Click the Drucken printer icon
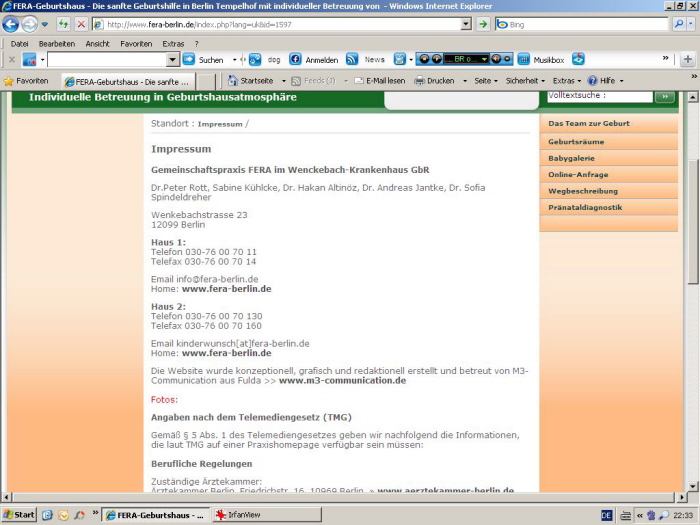The image size is (700, 525). [419, 81]
